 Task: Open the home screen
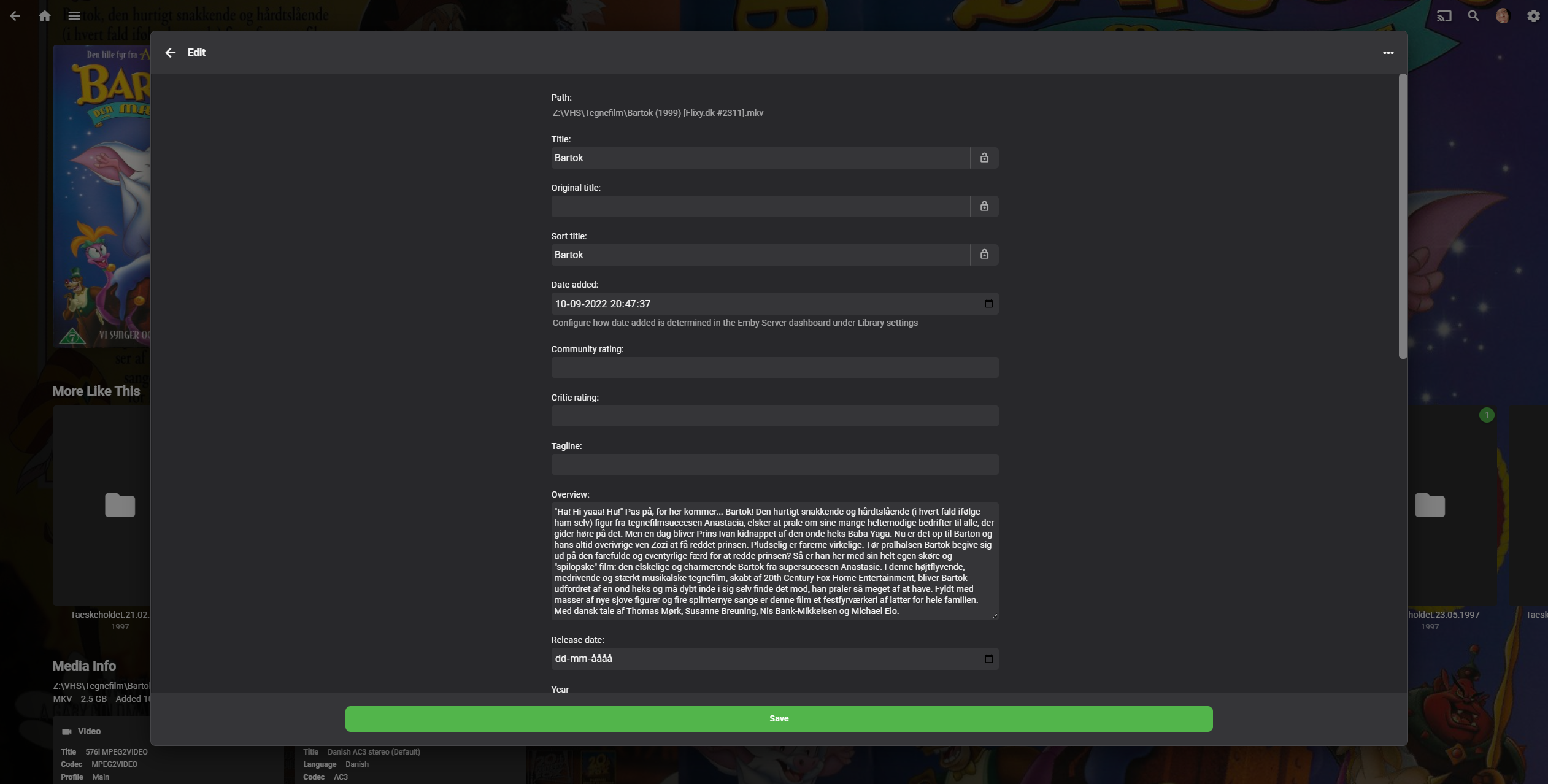[45, 15]
